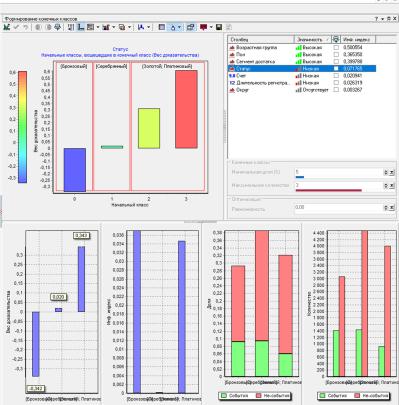This screenshot has width=399, height=405.
Task: Open the dropdown beside the copy icon
Action: (x=130, y=28)
